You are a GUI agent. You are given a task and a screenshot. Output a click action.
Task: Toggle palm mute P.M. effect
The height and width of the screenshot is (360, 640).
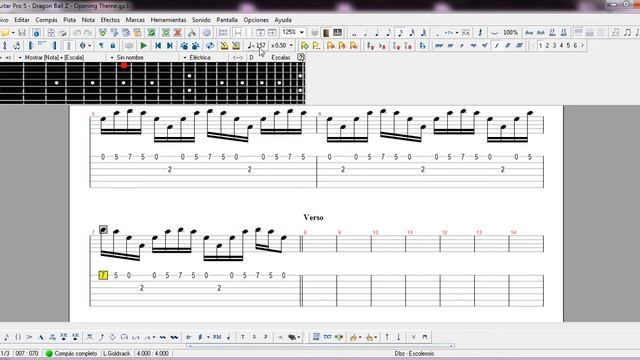tap(217, 337)
